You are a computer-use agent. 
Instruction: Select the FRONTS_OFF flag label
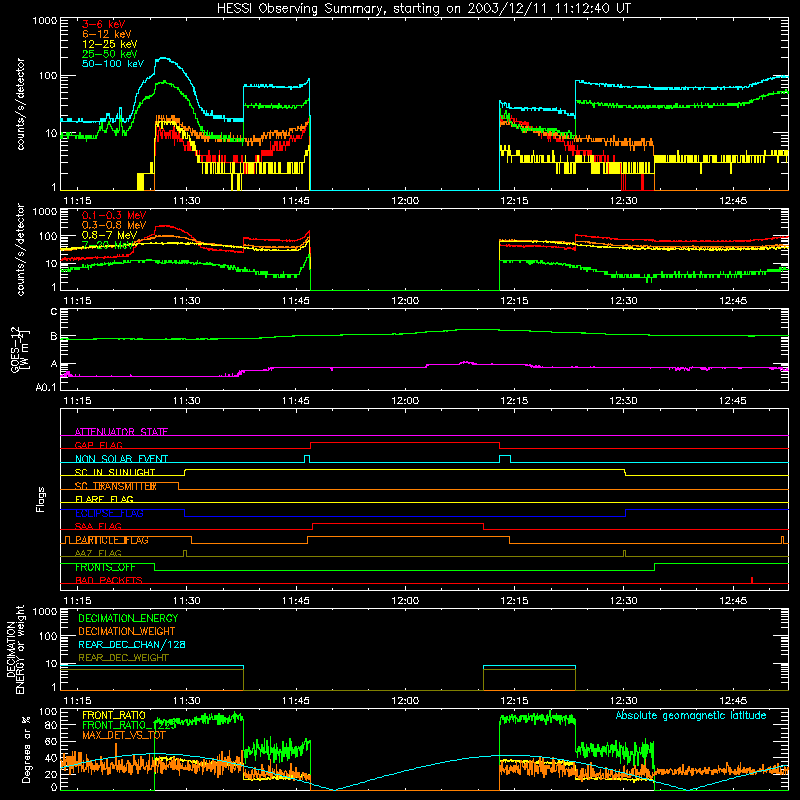coord(105,567)
